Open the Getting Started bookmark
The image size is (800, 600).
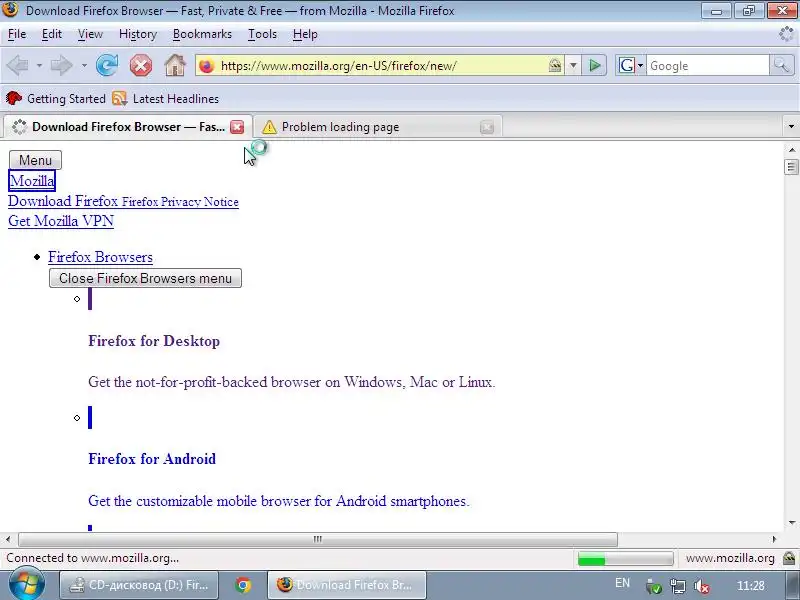(x=56, y=98)
